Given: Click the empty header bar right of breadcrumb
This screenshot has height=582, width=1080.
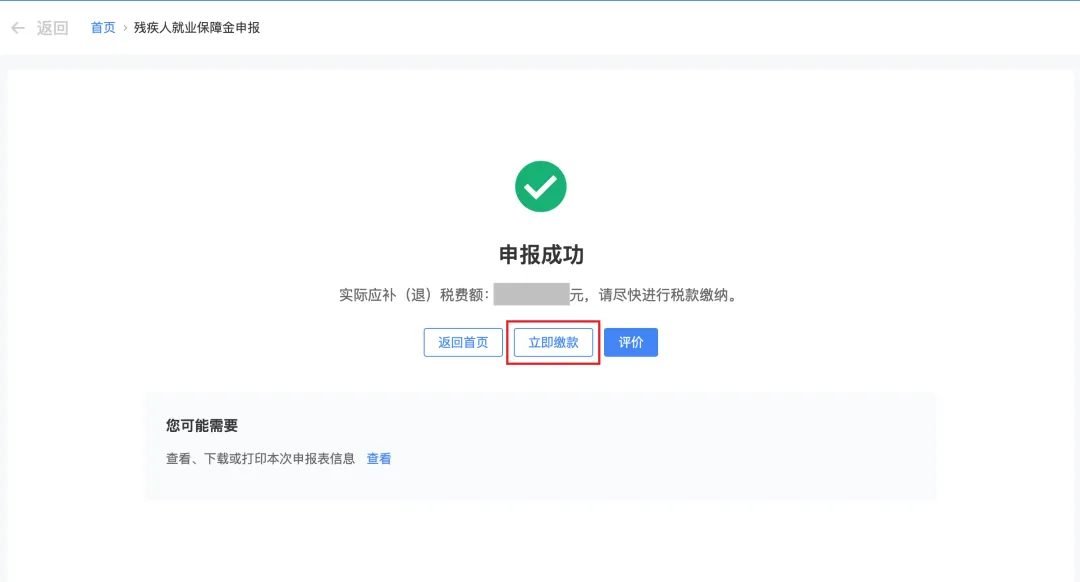Looking at the screenshot, I should [x=700, y=28].
